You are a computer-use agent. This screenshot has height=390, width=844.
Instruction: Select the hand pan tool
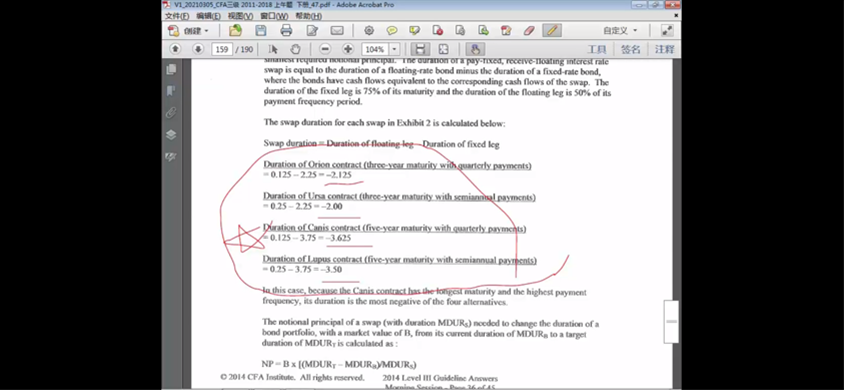point(295,49)
